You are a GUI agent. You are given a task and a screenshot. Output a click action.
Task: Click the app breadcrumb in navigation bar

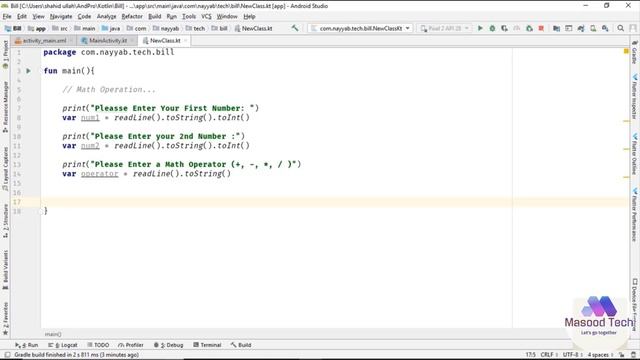(x=37, y=29)
